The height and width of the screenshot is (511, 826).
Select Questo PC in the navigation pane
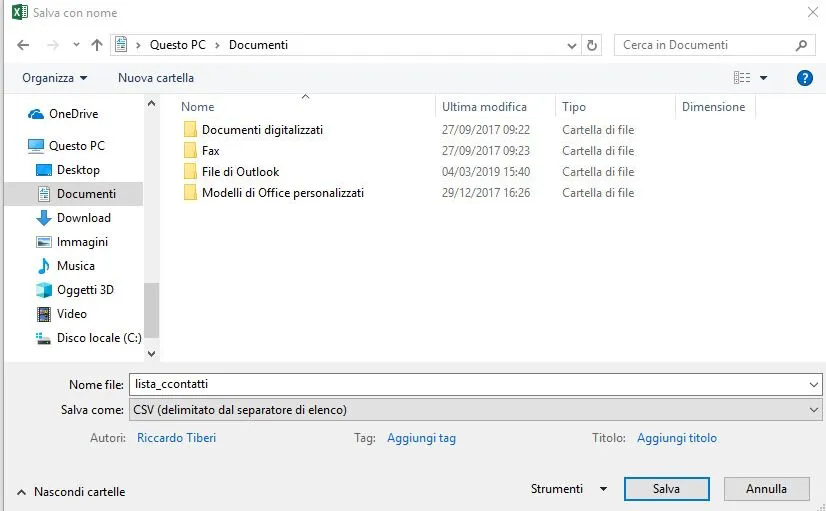pos(76,146)
